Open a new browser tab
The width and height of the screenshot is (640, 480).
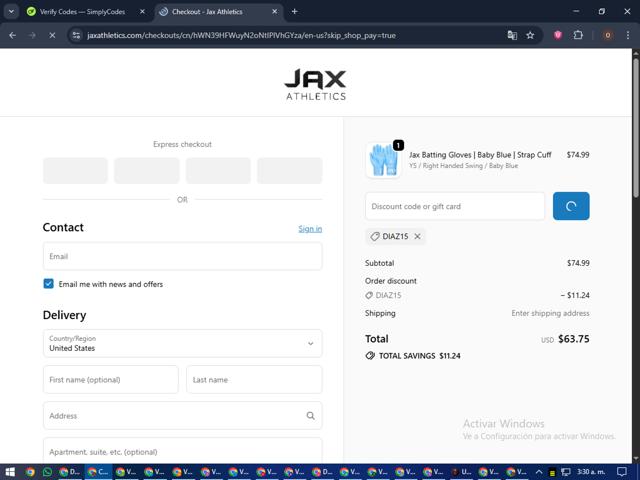tap(294, 11)
